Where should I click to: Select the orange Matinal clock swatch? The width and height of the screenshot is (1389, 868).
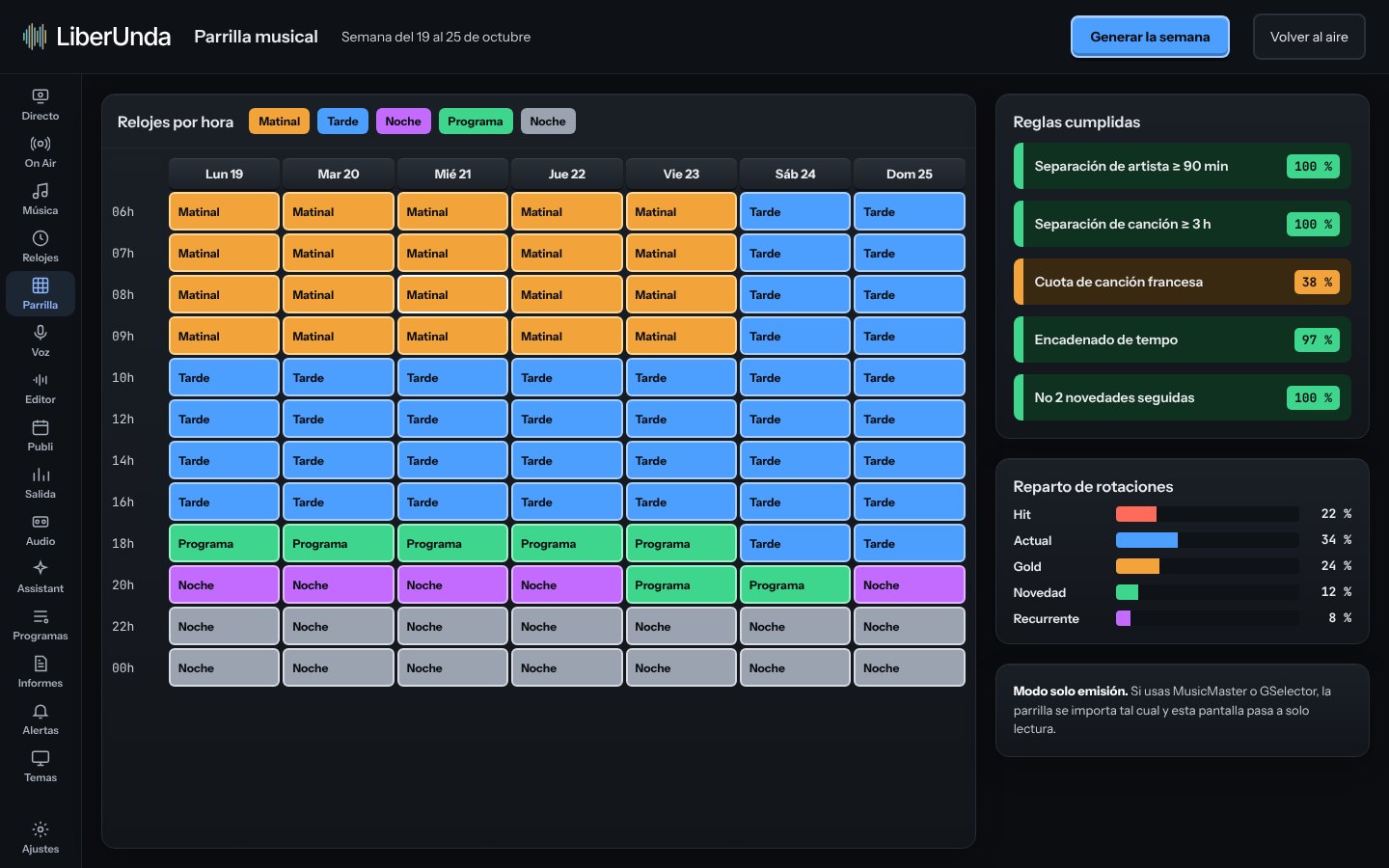[x=279, y=122]
